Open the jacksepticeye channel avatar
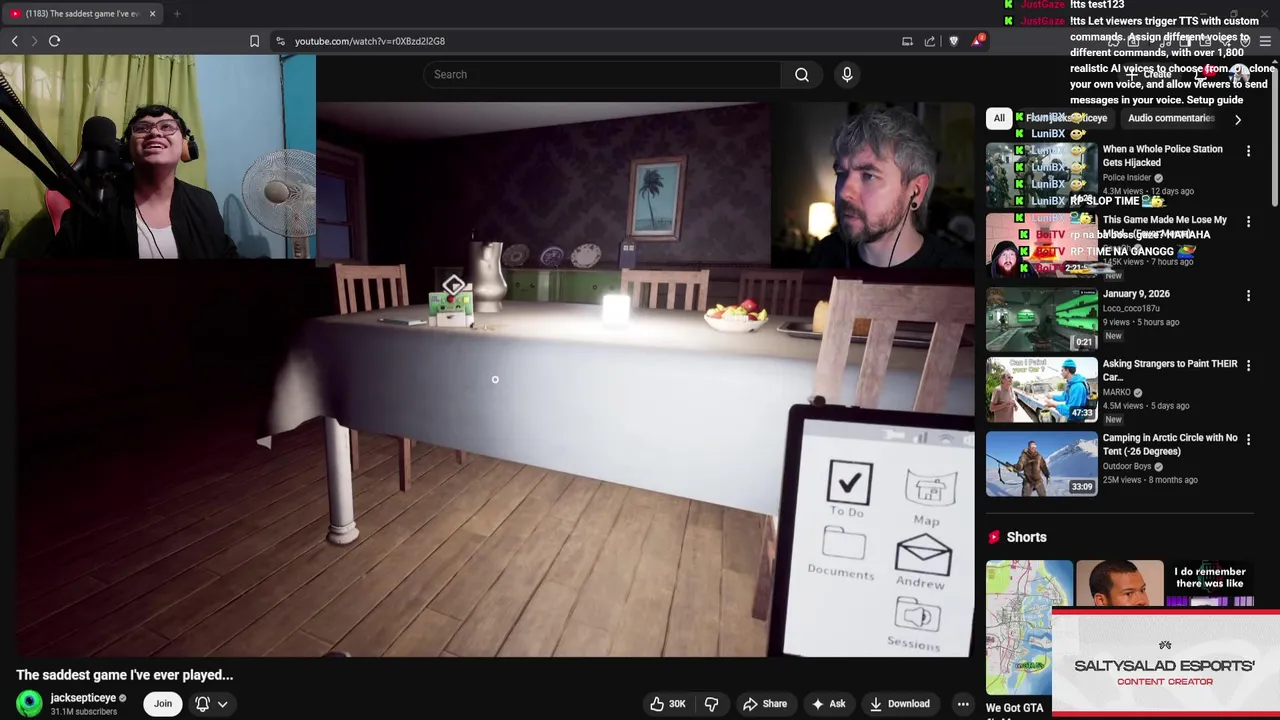This screenshot has width=1280, height=720. point(30,704)
